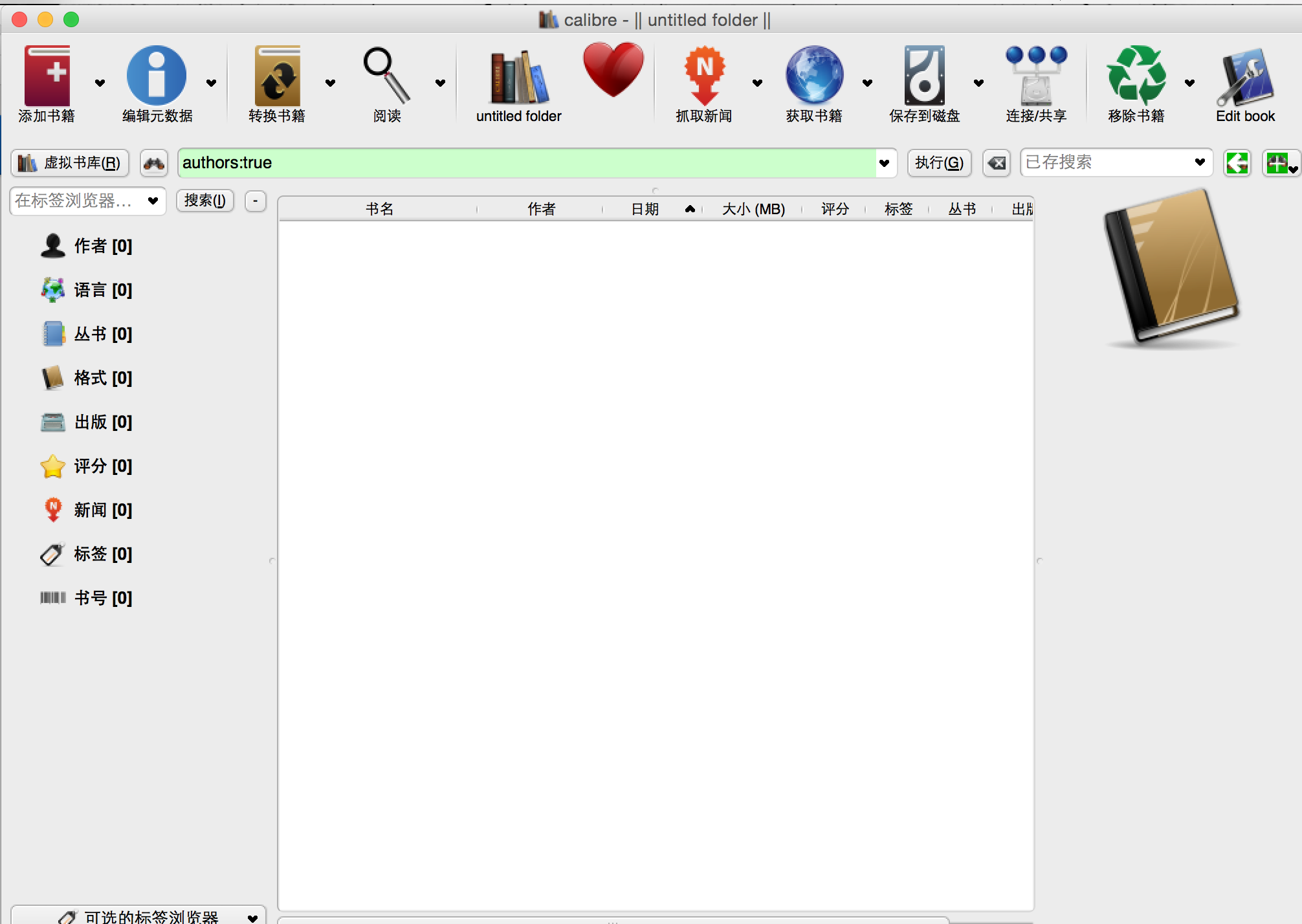Click the Connect/share (连接/共享) icon

1036,76
